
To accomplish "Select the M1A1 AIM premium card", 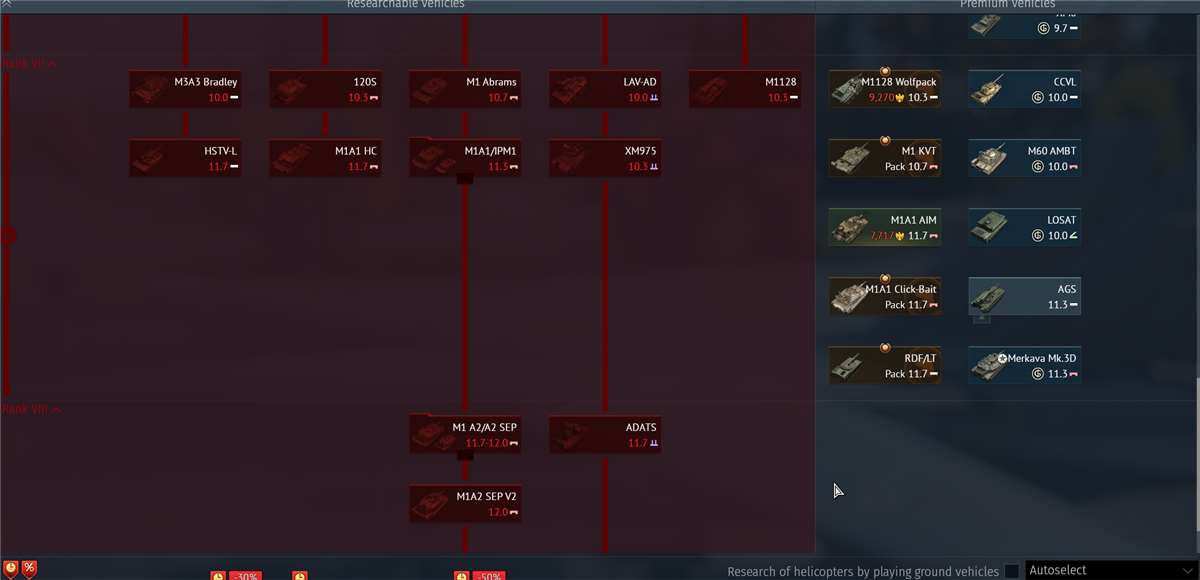I will (x=885, y=227).
